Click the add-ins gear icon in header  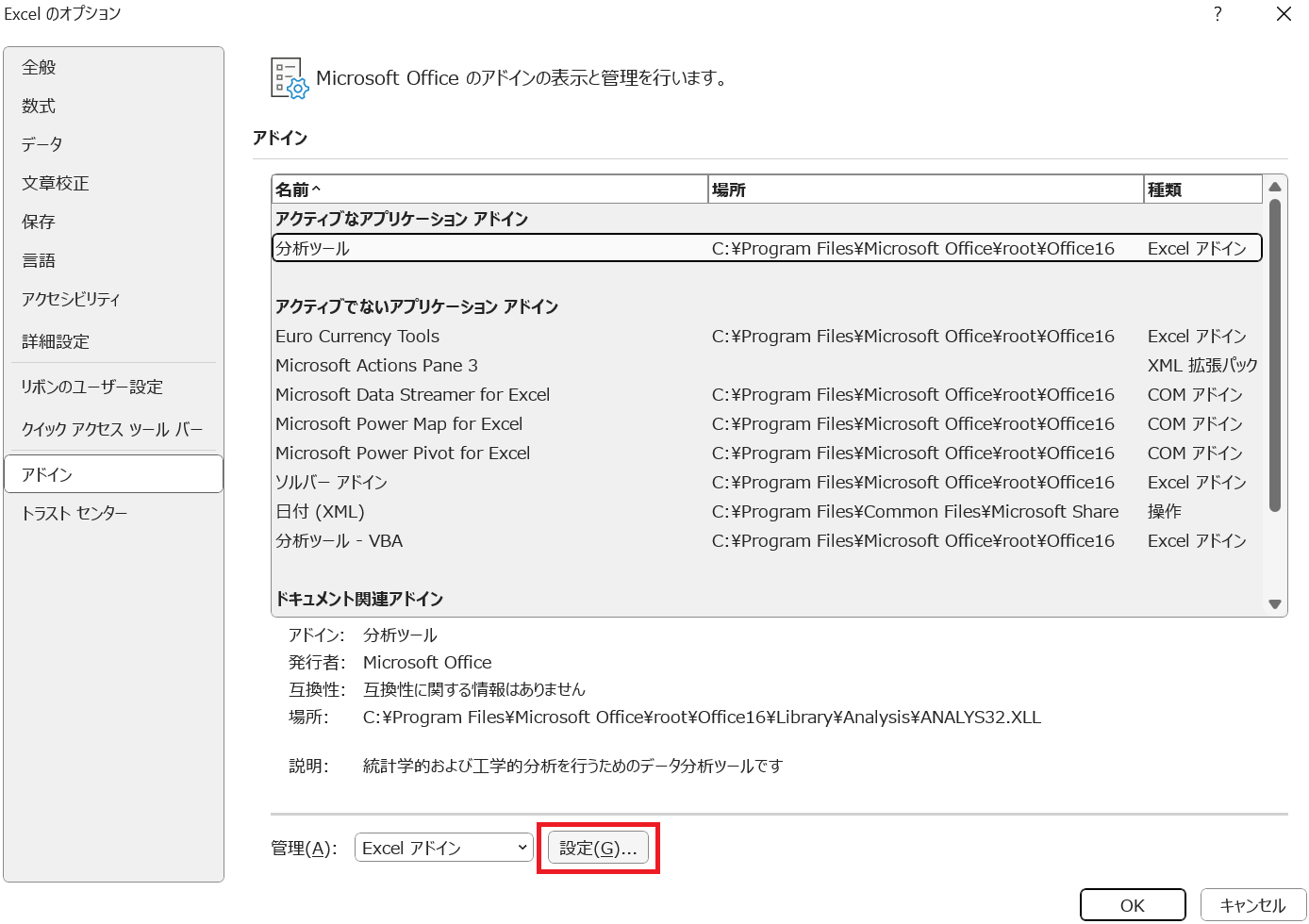click(289, 78)
